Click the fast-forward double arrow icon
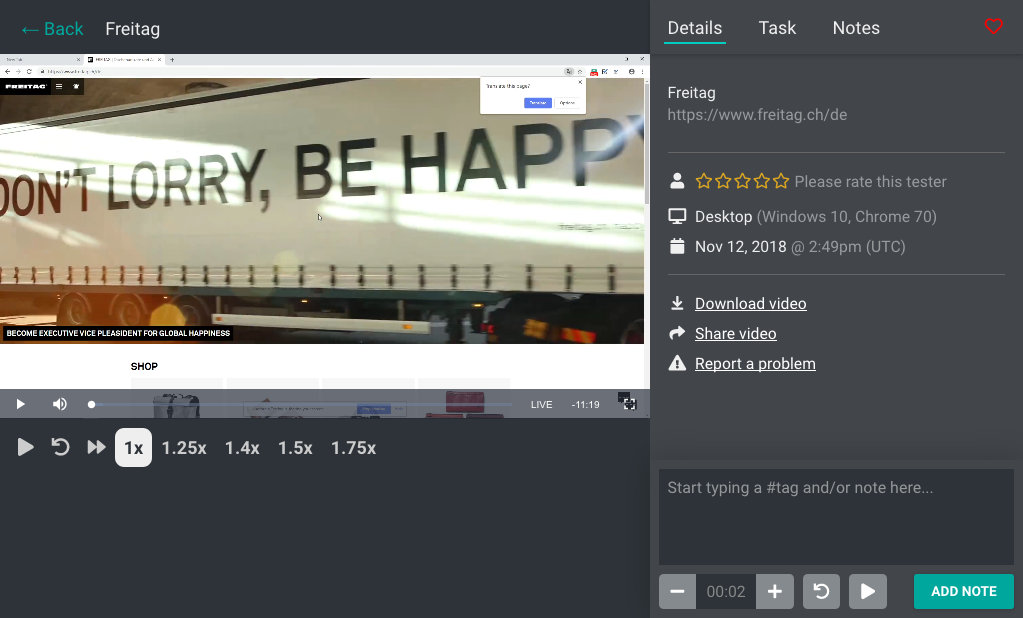The height and width of the screenshot is (618, 1023). (96, 448)
